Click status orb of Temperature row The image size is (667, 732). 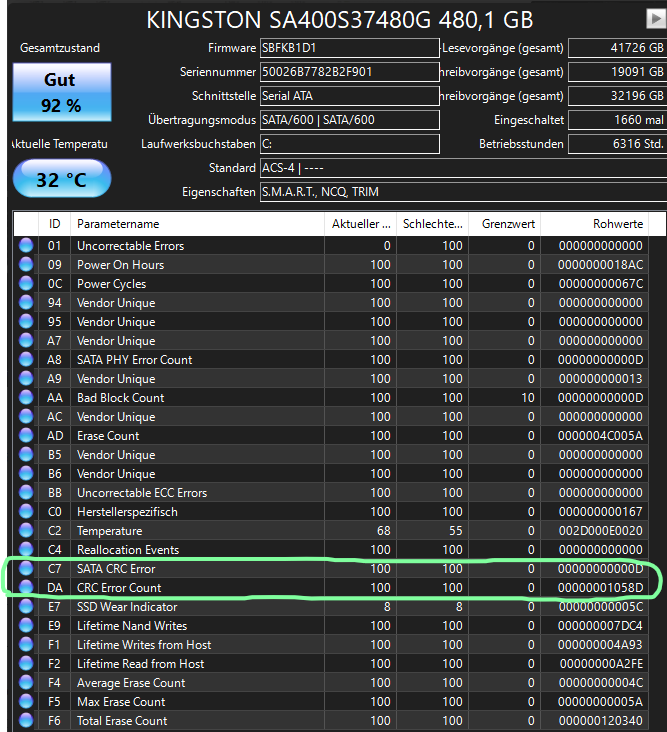(x=26, y=531)
